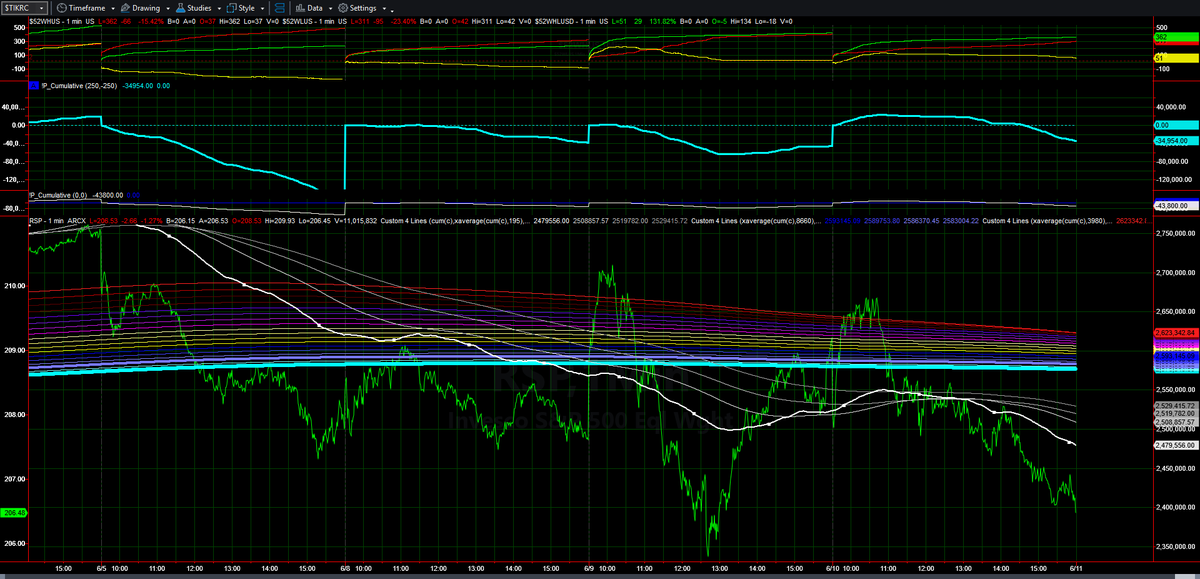1200x579 pixels.
Task: Click the 6/5 date marker on time axis
Action: click(102, 568)
